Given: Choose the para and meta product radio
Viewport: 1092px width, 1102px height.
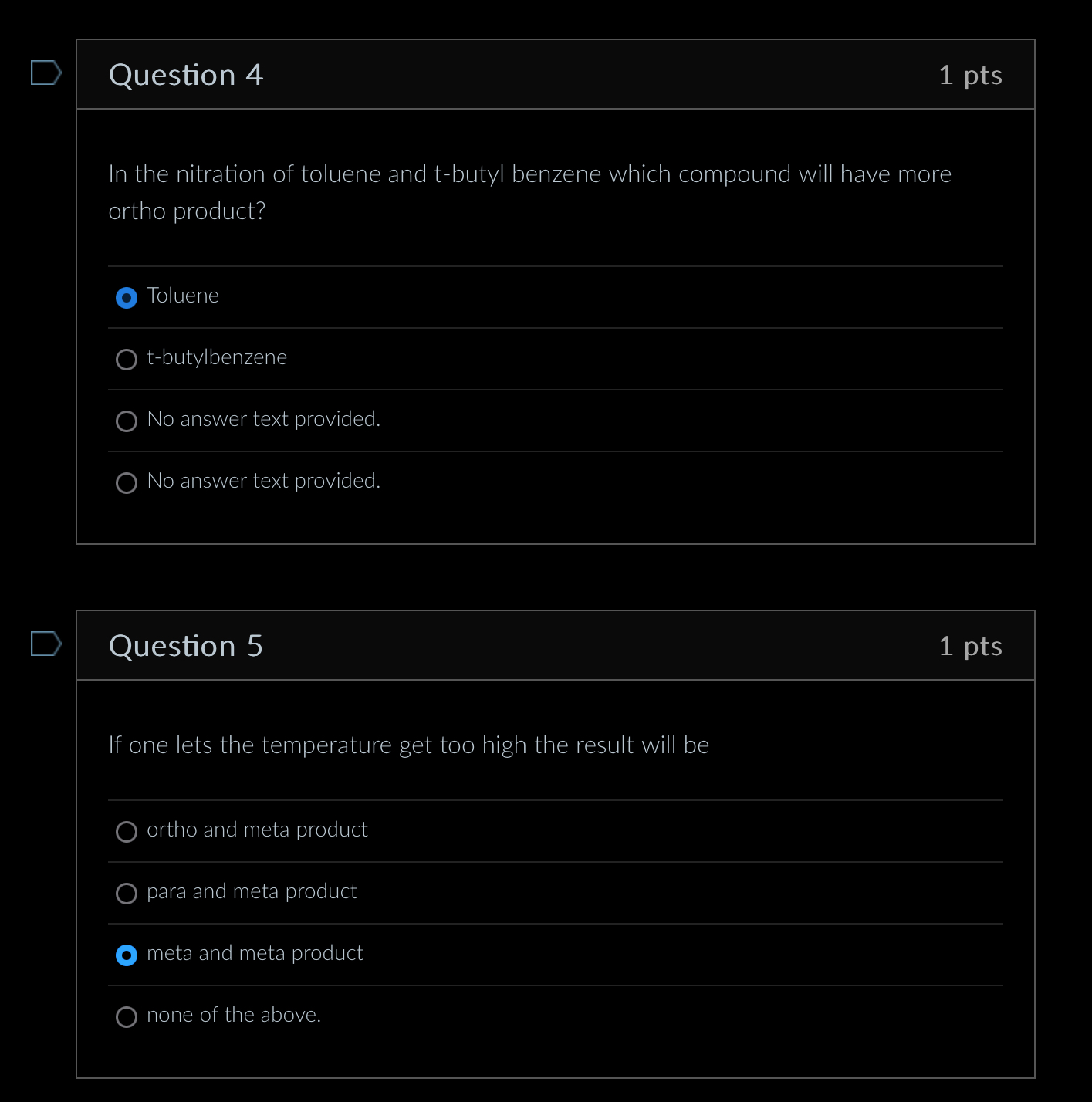Looking at the screenshot, I should point(127,893).
